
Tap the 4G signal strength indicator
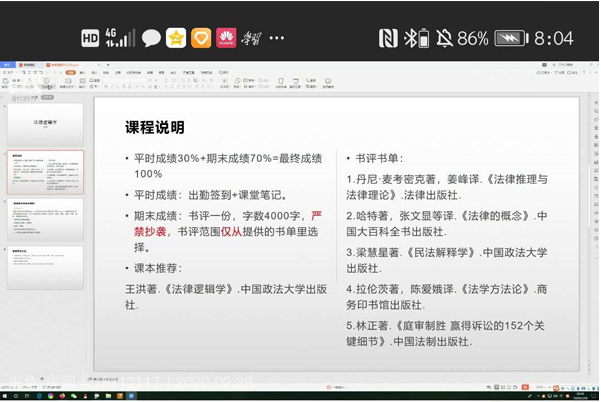click(119, 38)
